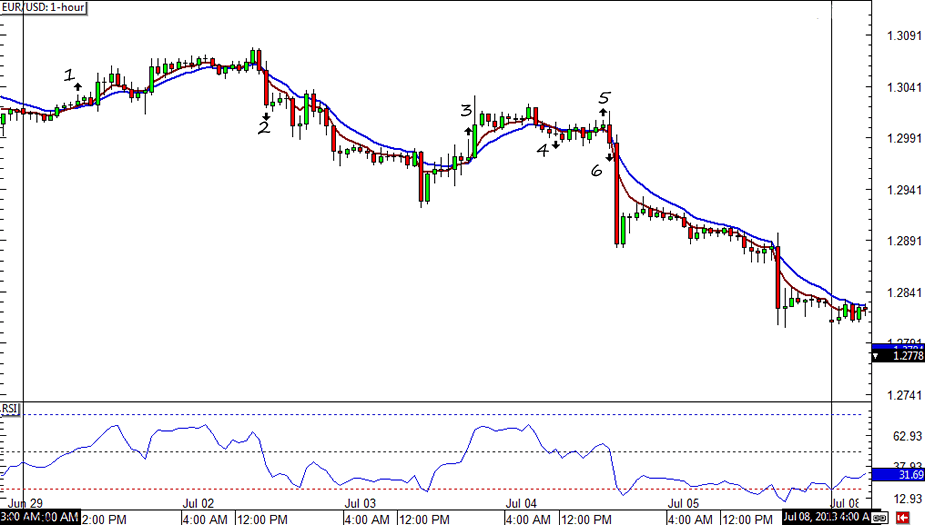925x525 pixels.
Task: Click the 1.2941 price axis value
Action: tap(904, 190)
